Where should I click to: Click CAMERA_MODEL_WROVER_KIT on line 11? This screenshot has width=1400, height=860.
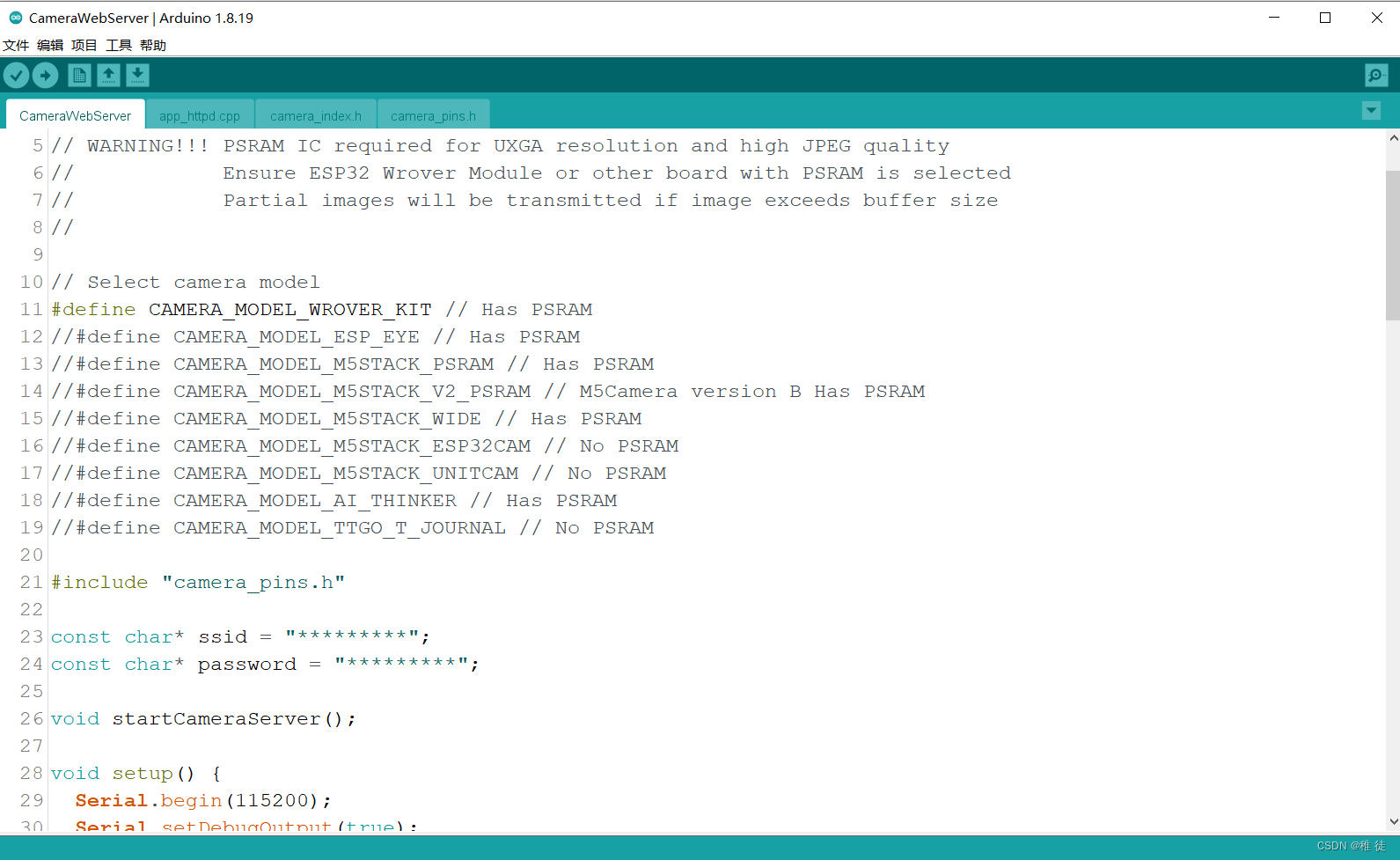tap(290, 310)
